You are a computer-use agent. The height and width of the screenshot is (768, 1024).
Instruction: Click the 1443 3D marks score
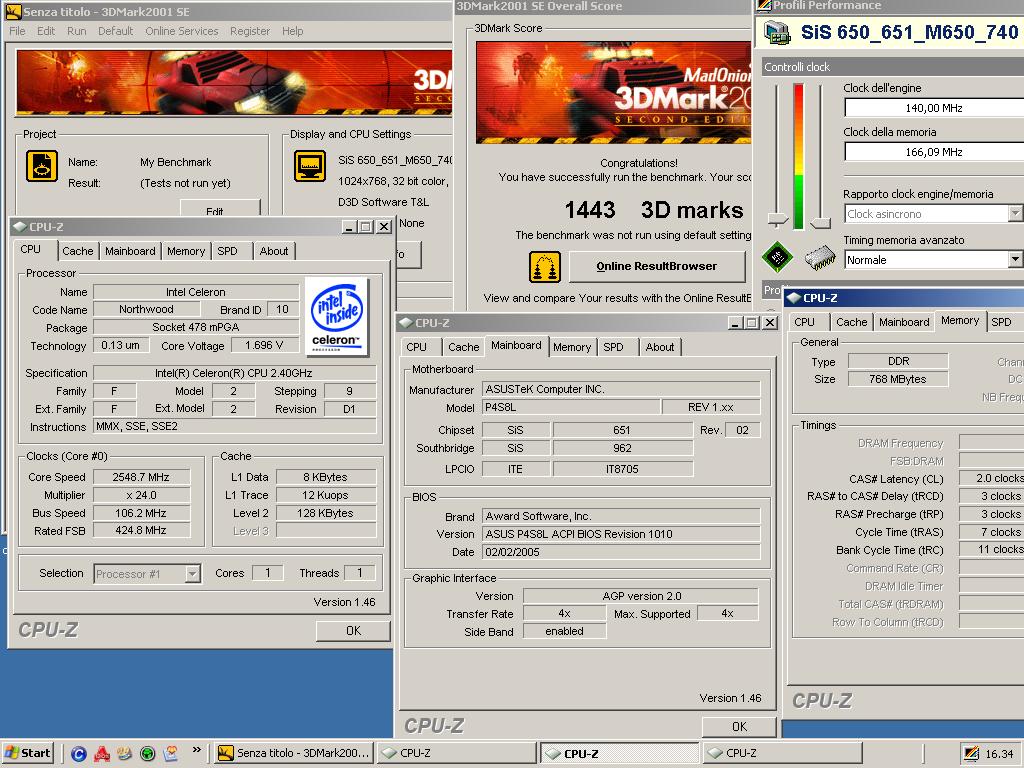tap(654, 210)
